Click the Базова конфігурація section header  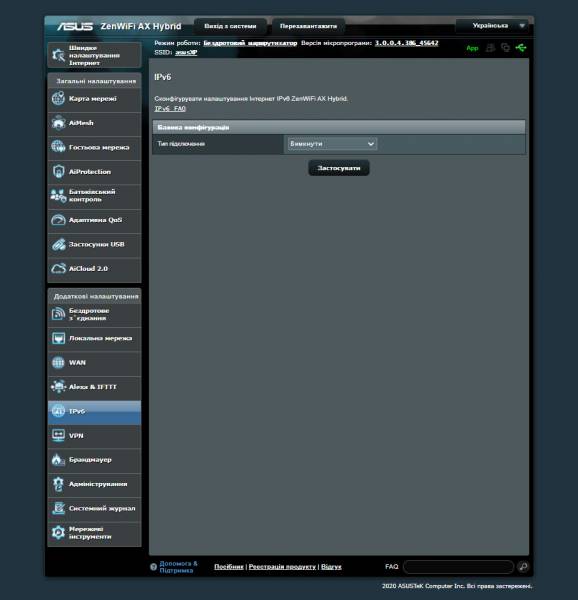click(x=339, y=127)
